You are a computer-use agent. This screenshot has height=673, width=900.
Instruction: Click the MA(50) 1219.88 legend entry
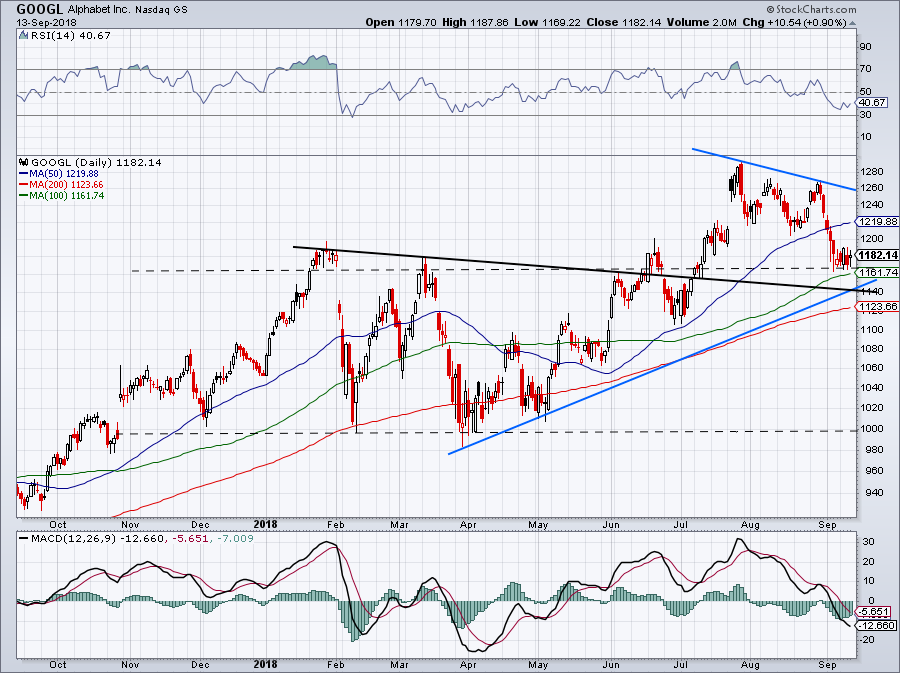coord(63,173)
